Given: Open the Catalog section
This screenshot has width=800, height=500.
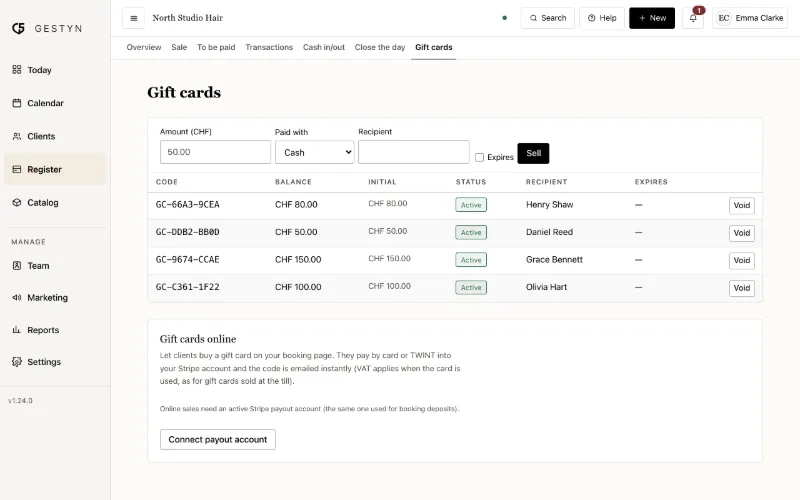Looking at the screenshot, I should click(55, 203).
